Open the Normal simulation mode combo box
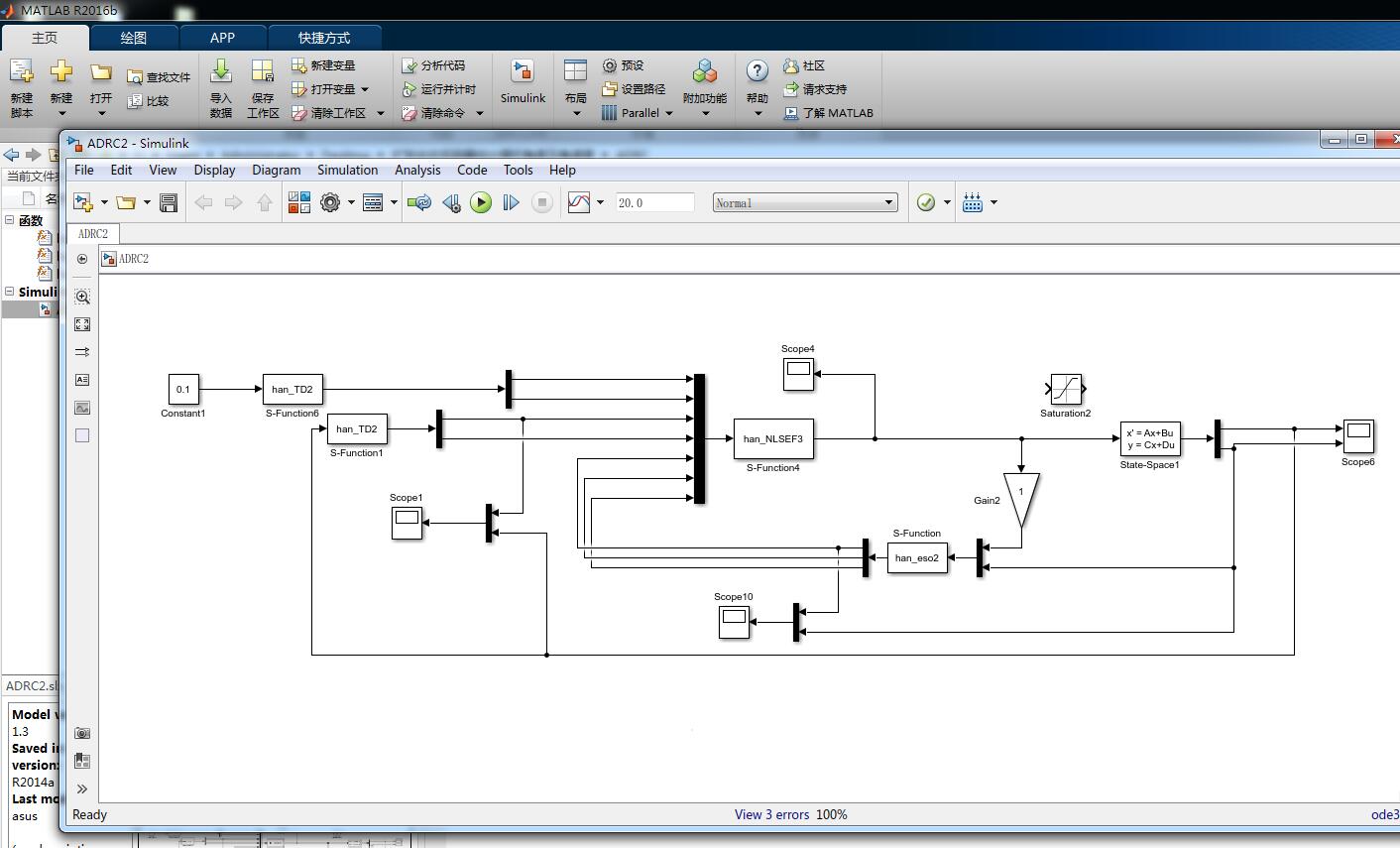The width and height of the screenshot is (1400, 848). coord(805,202)
